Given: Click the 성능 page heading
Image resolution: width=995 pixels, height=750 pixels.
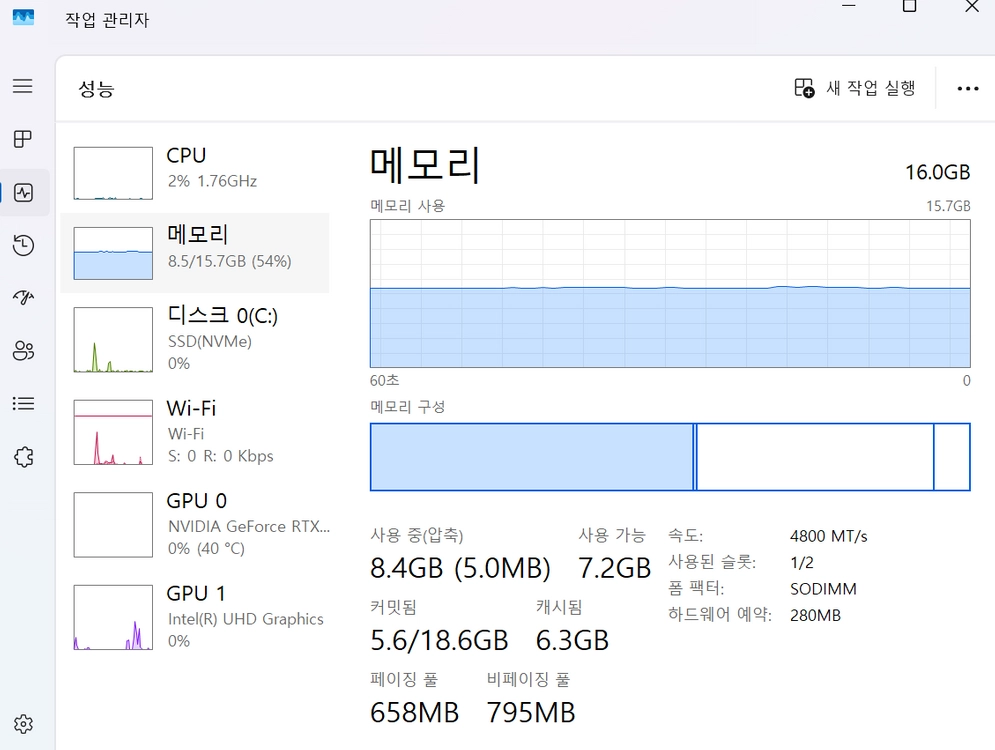Looking at the screenshot, I should pyautogui.click(x=96, y=88).
